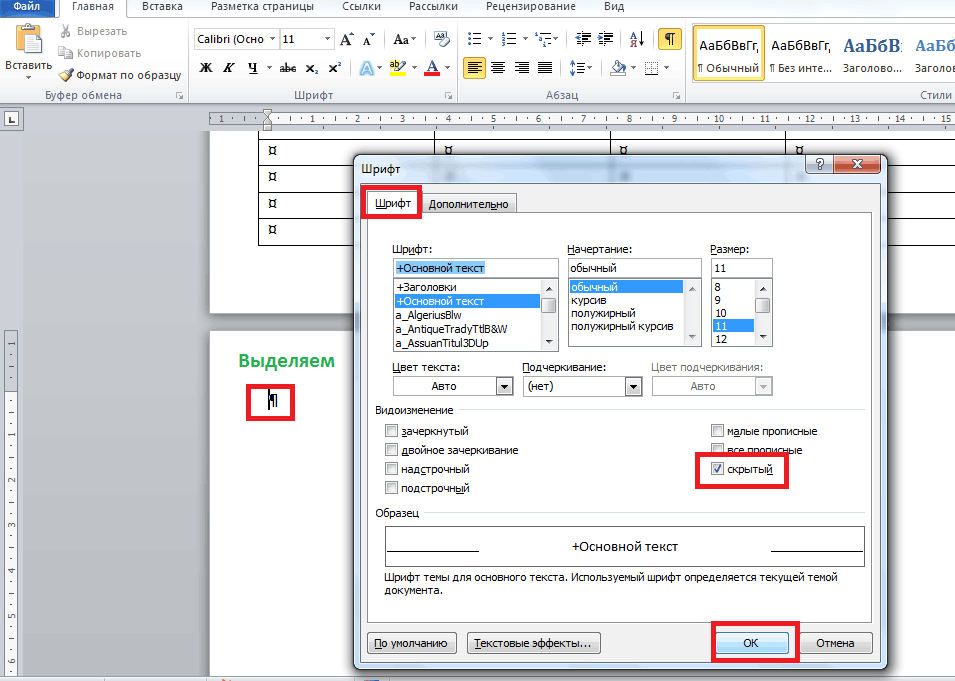Switch to the Вставка ribbon tab
Viewport: 955px width, 681px height.
162,7
